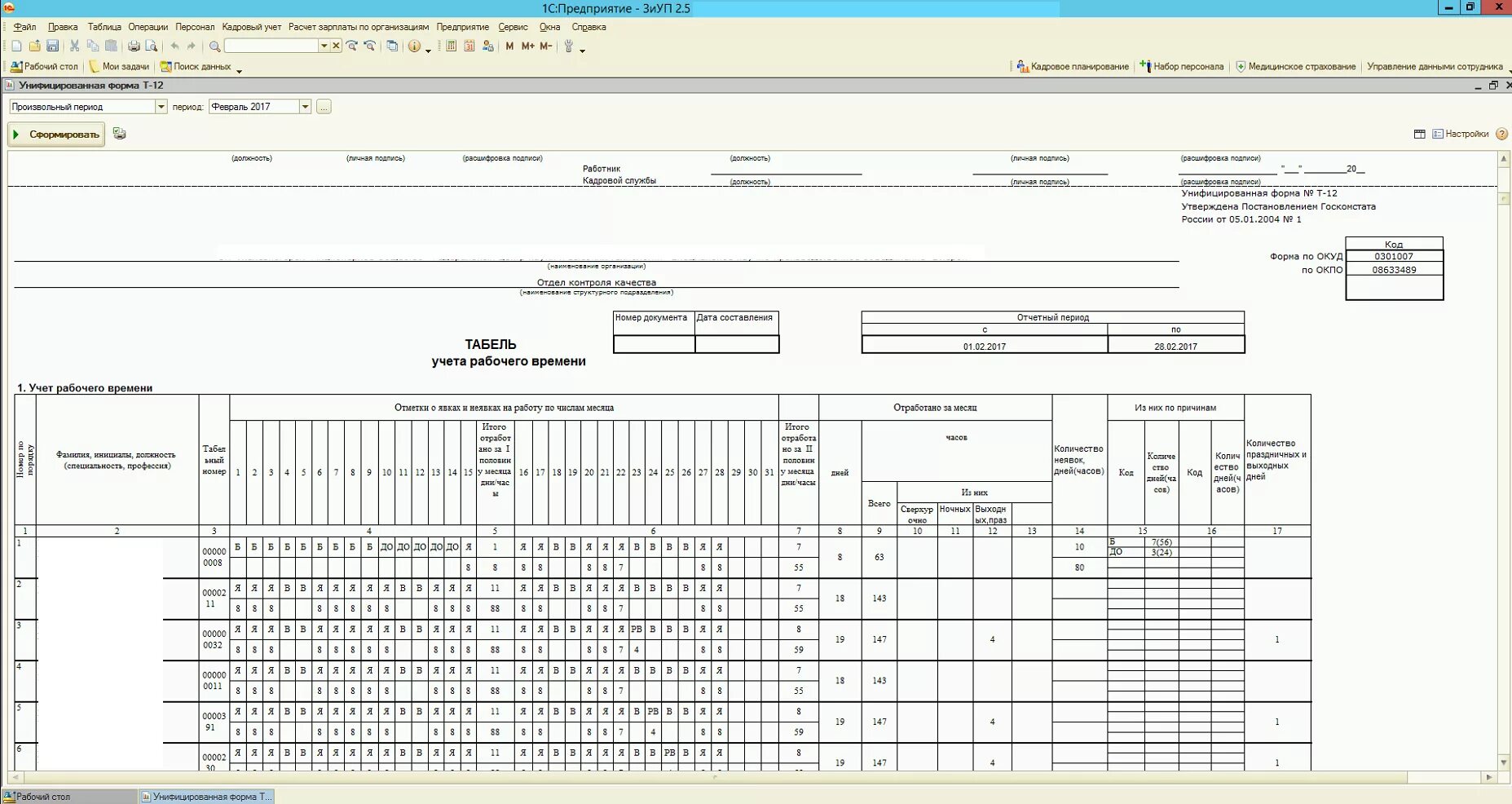
Task: Click the Copy icon in toolbar
Action: tap(93, 46)
